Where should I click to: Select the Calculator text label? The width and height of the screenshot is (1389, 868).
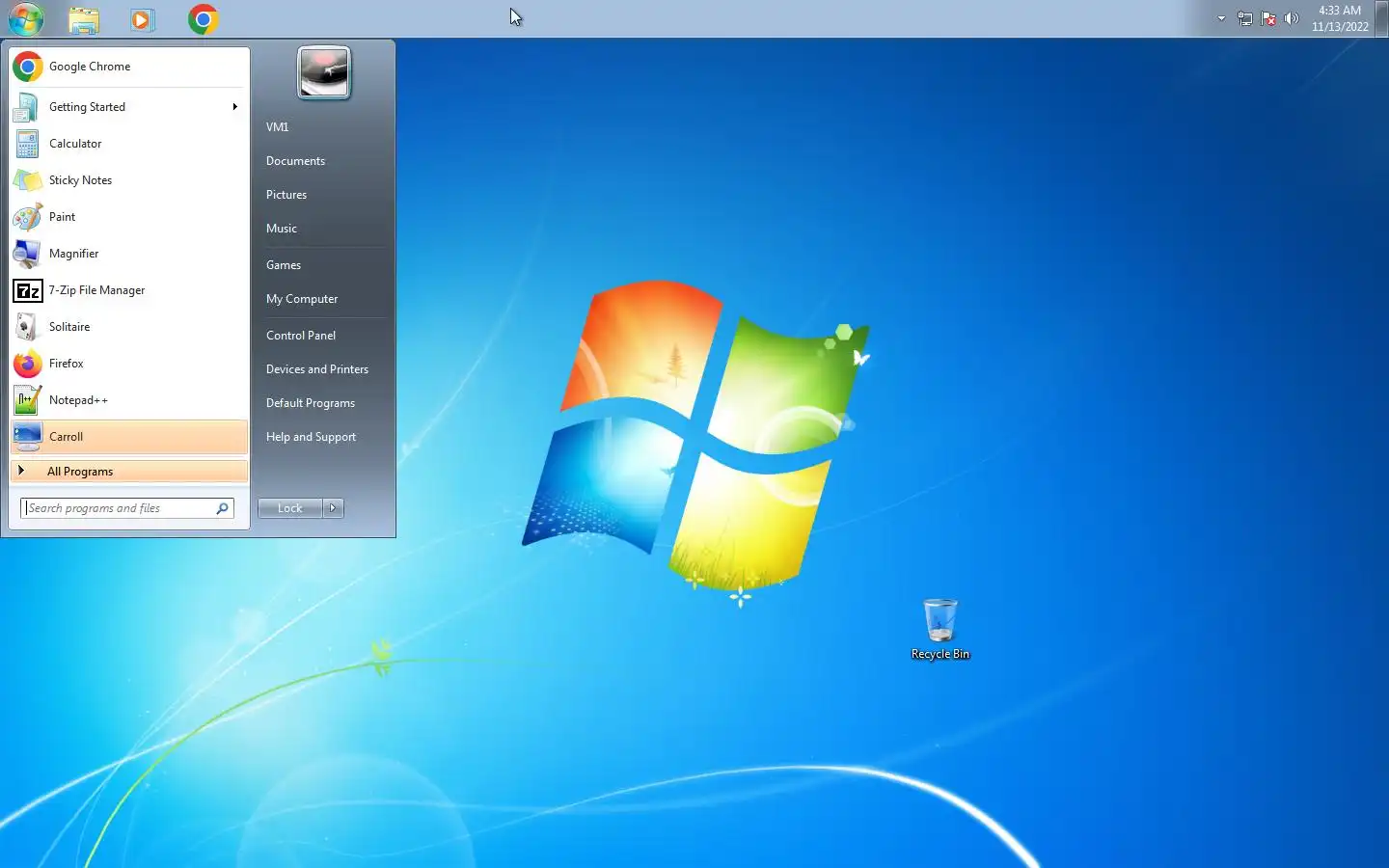pyautogui.click(x=75, y=144)
